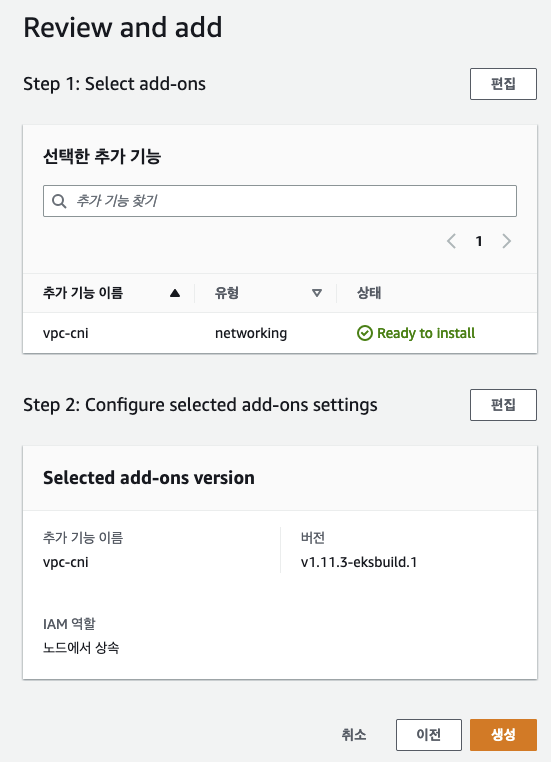Click the 취소 cancel link
Image resolution: width=551 pixels, height=762 pixels.
coord(354,735)
